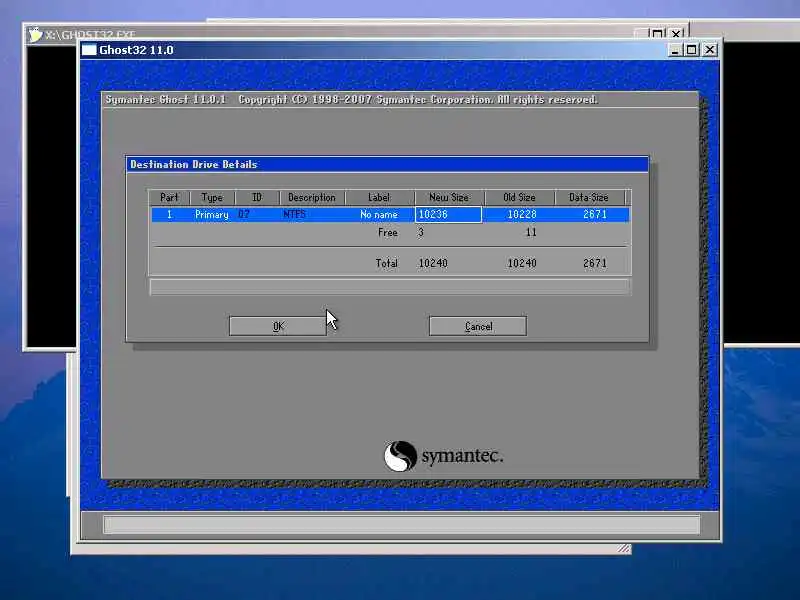
Task: Click the Type column header
Action: point(212,197)
